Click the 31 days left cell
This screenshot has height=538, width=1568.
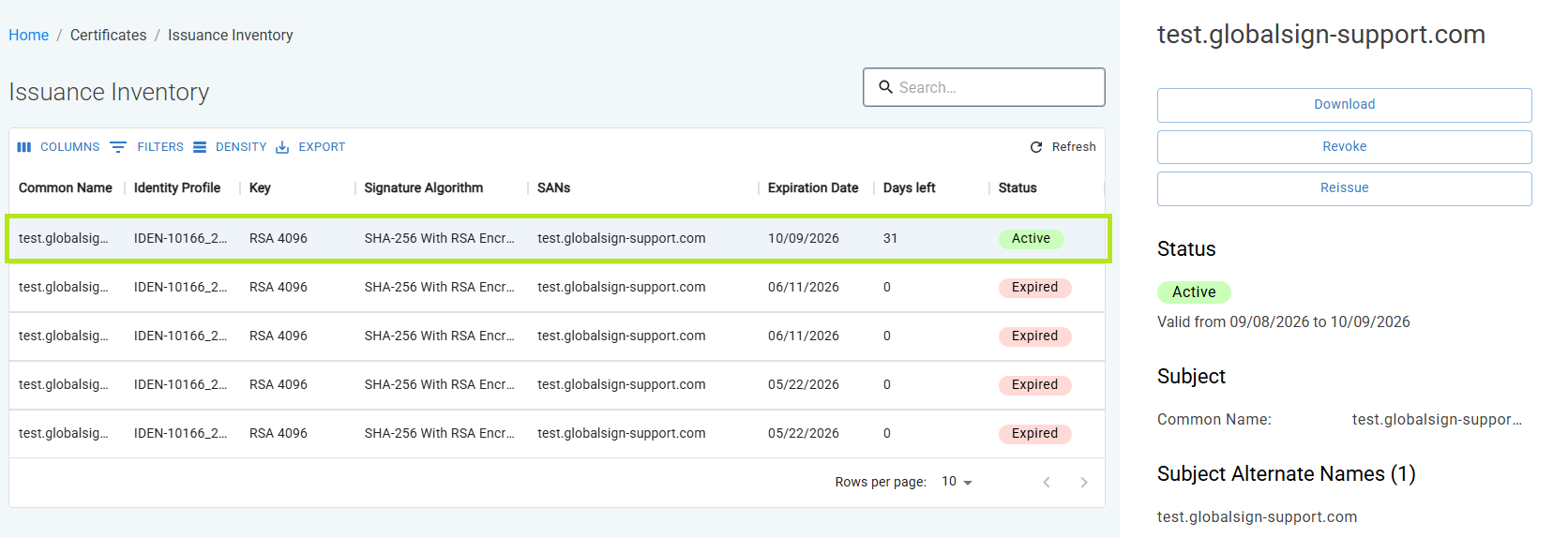[x=891, y=238]
